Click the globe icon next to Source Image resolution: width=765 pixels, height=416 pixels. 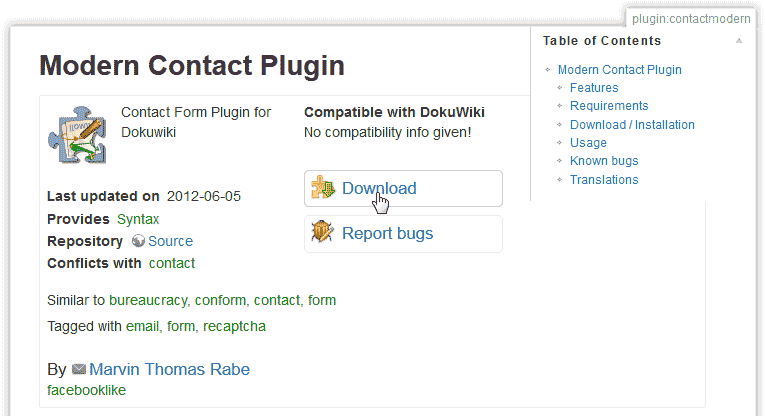(x=138, y=241)
